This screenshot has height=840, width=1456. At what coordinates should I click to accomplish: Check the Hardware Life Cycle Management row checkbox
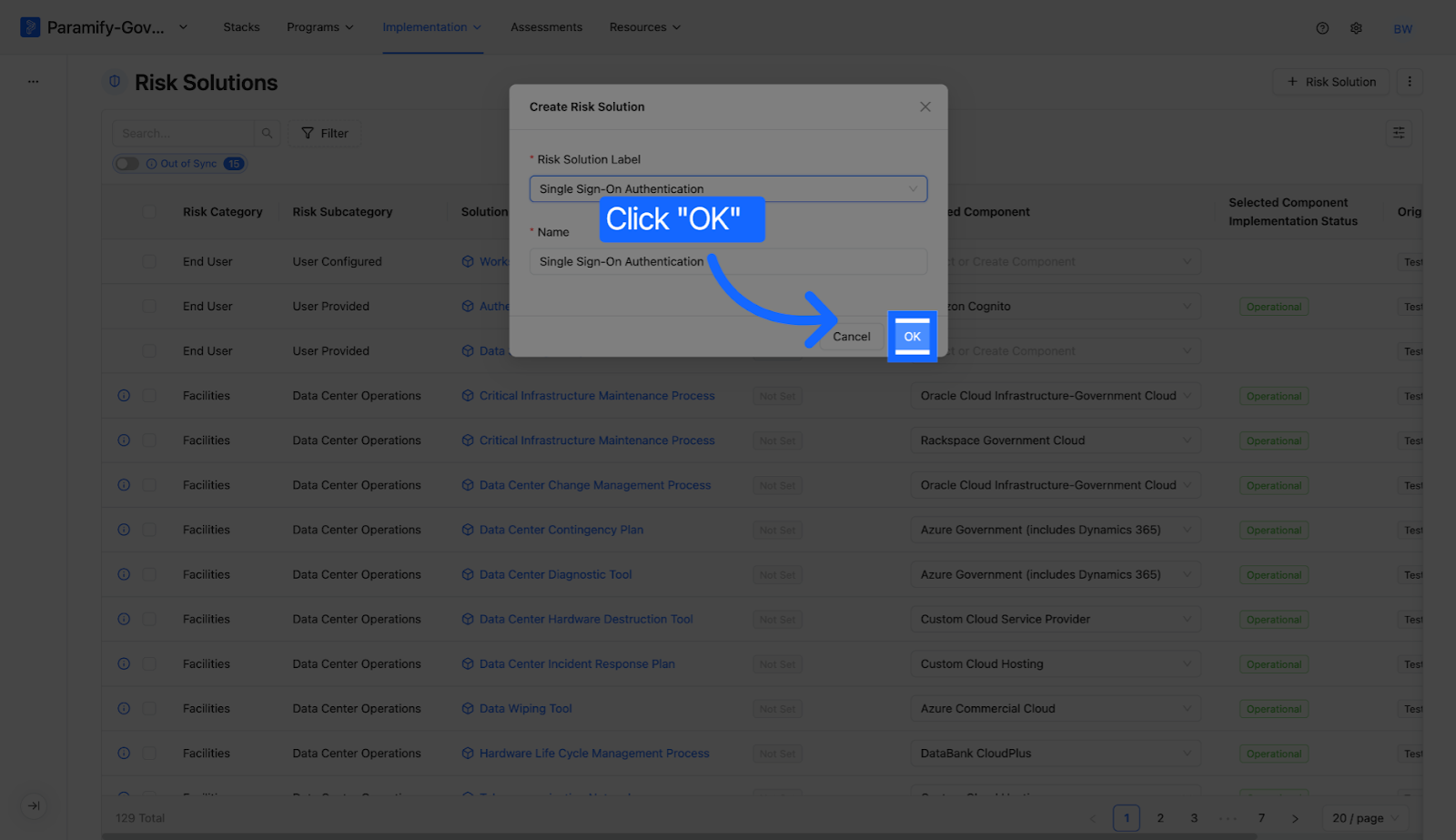coord(149,753)
